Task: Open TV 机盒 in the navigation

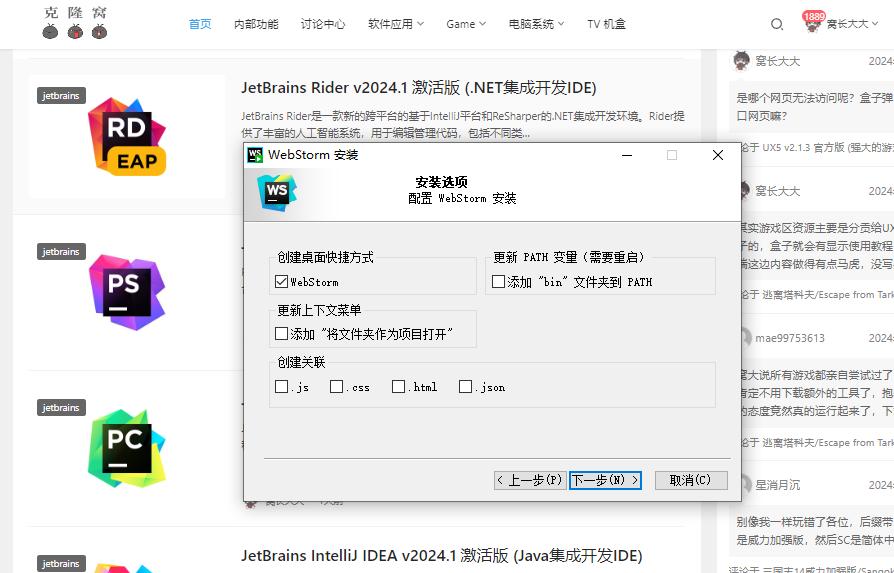Action: (607, 24)
